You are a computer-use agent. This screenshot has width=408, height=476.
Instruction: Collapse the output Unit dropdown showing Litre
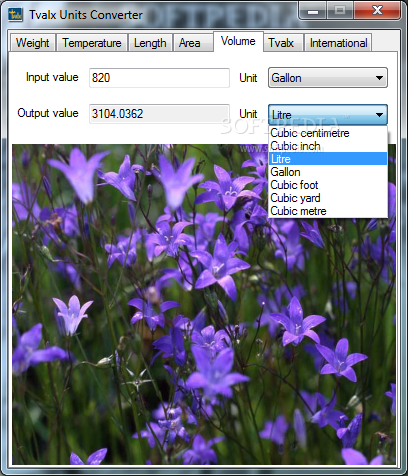click(x=328, y=115)
